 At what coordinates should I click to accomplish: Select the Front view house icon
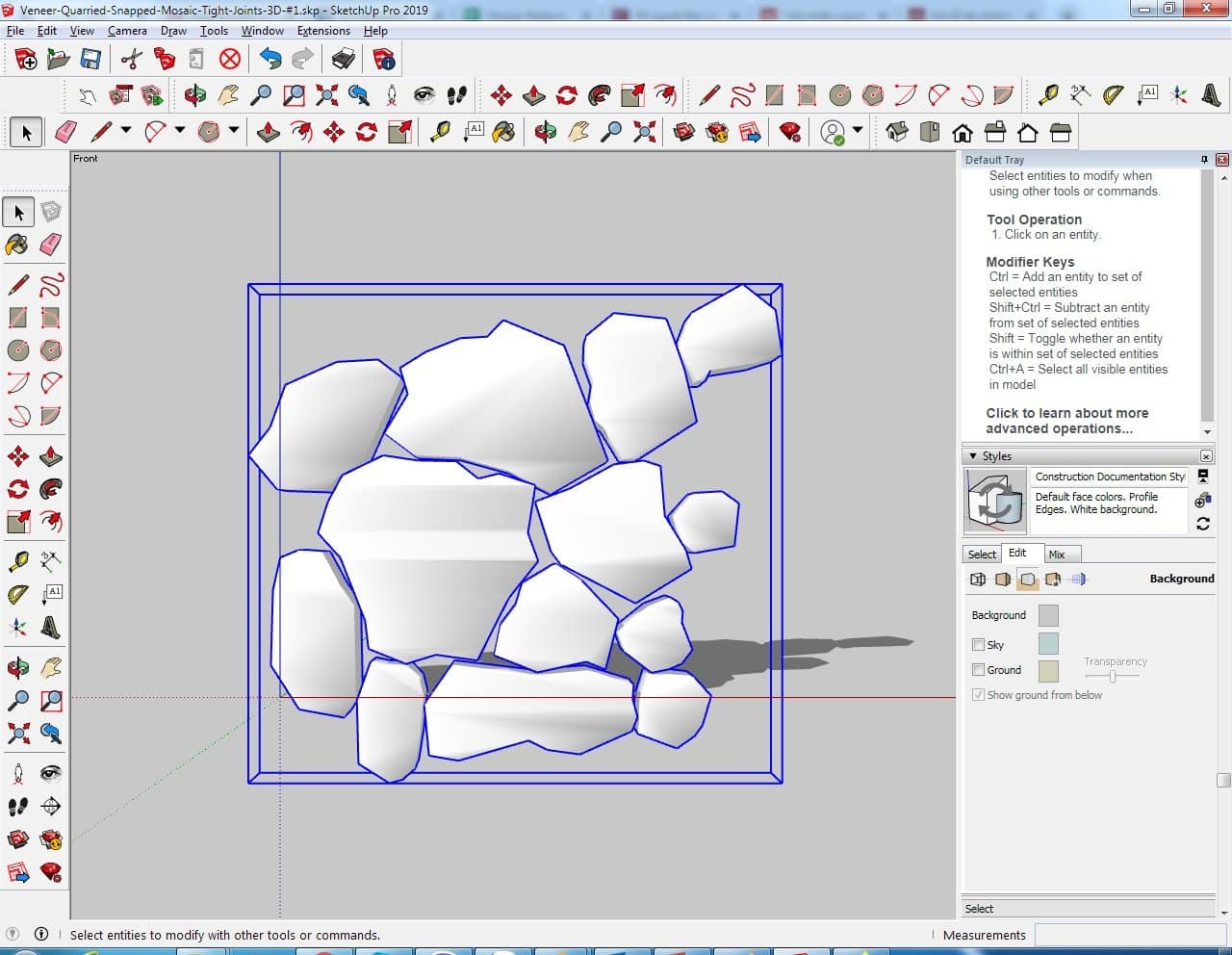[x=962, y=132]
